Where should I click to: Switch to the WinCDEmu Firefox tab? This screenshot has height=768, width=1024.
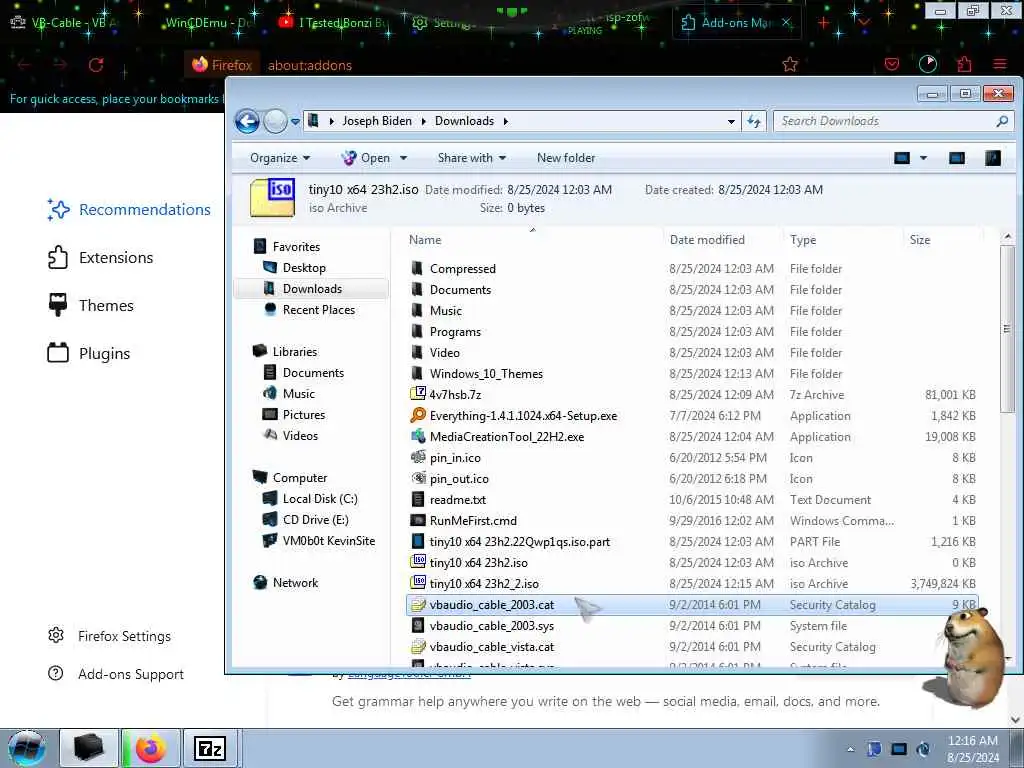207,23
